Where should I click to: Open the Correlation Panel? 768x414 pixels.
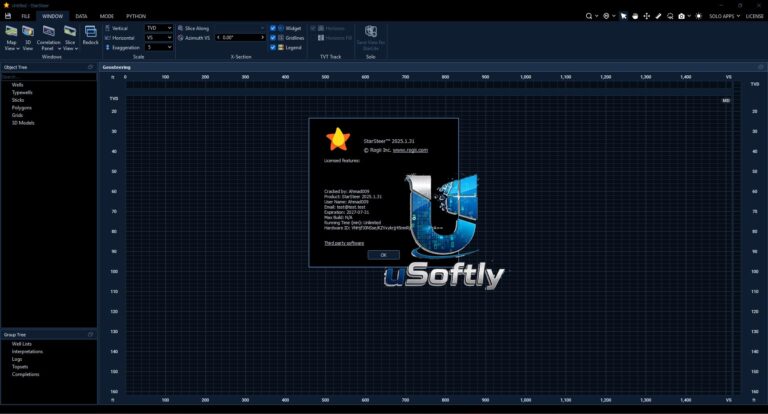48,38
